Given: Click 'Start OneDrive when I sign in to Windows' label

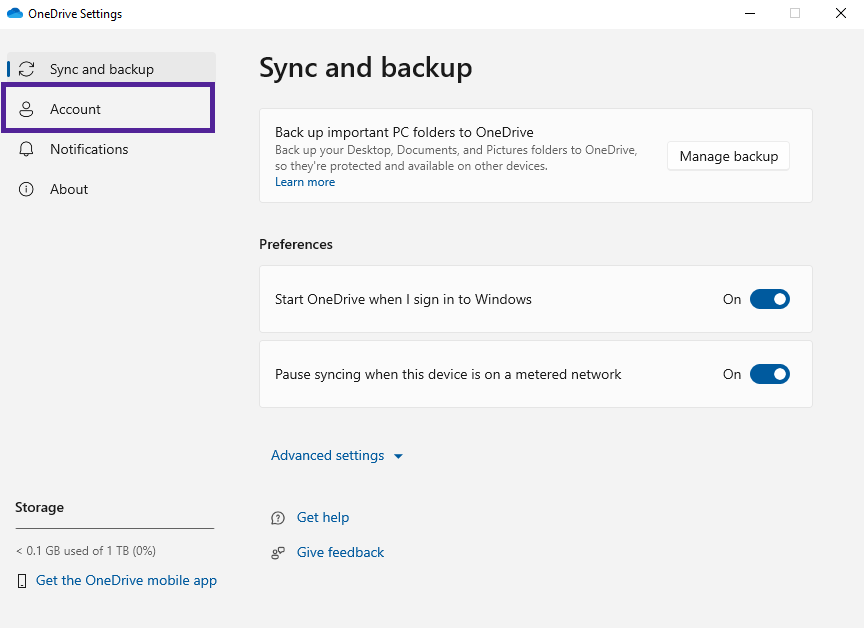Looking at the screenshot, I should 403,299.
